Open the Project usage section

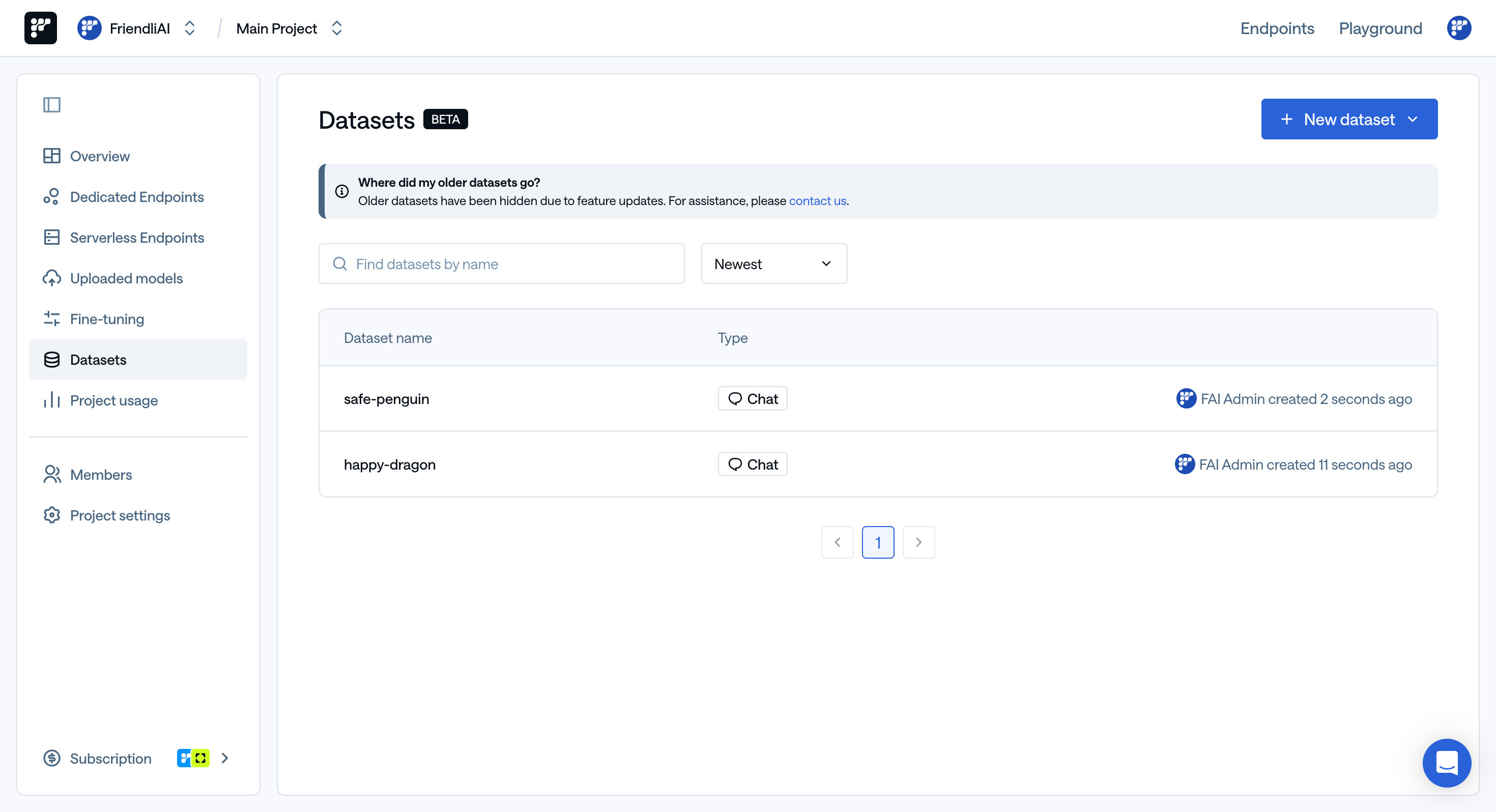click(114, 400)
